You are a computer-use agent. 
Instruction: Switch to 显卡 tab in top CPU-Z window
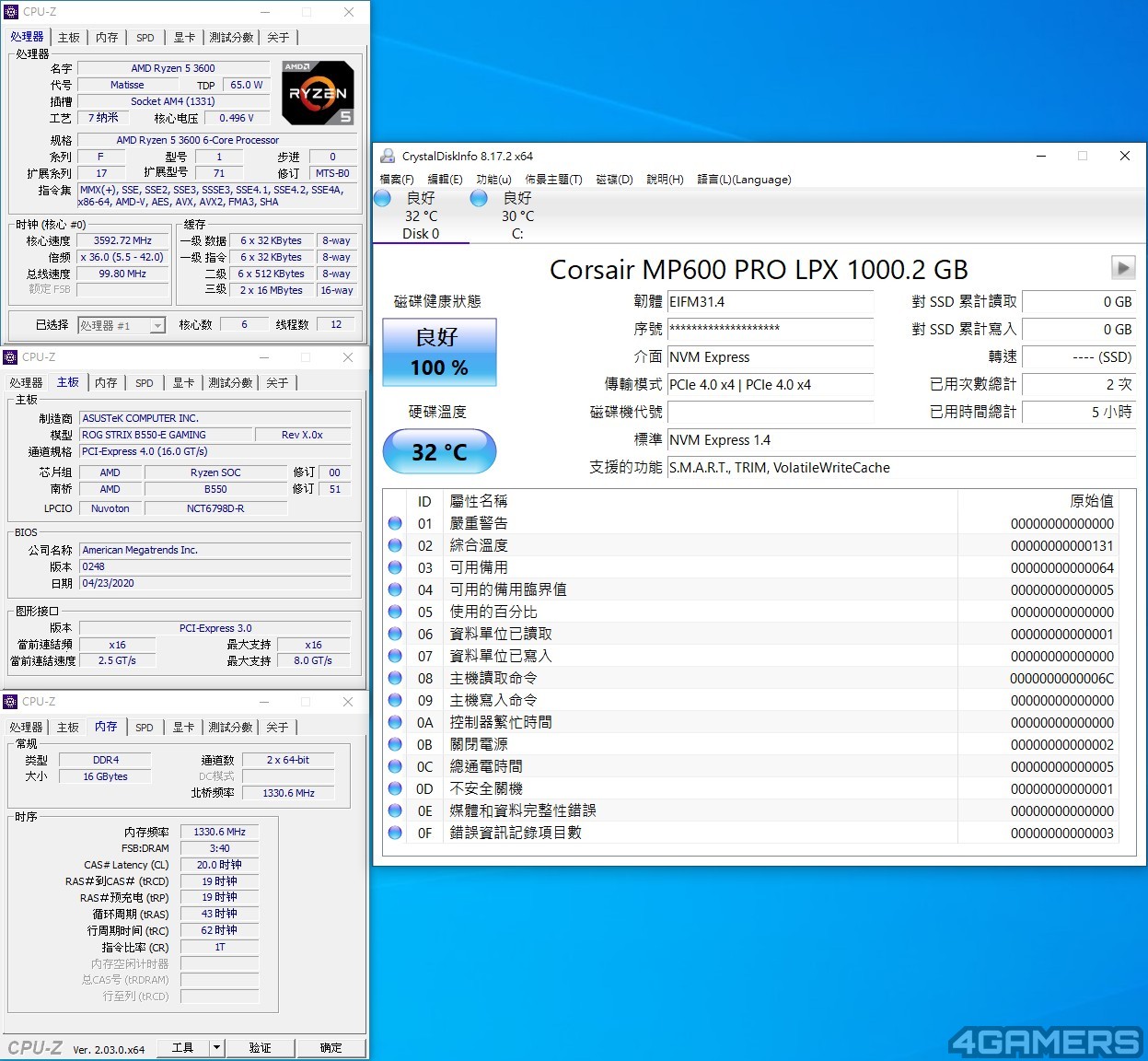click(184, 38)
